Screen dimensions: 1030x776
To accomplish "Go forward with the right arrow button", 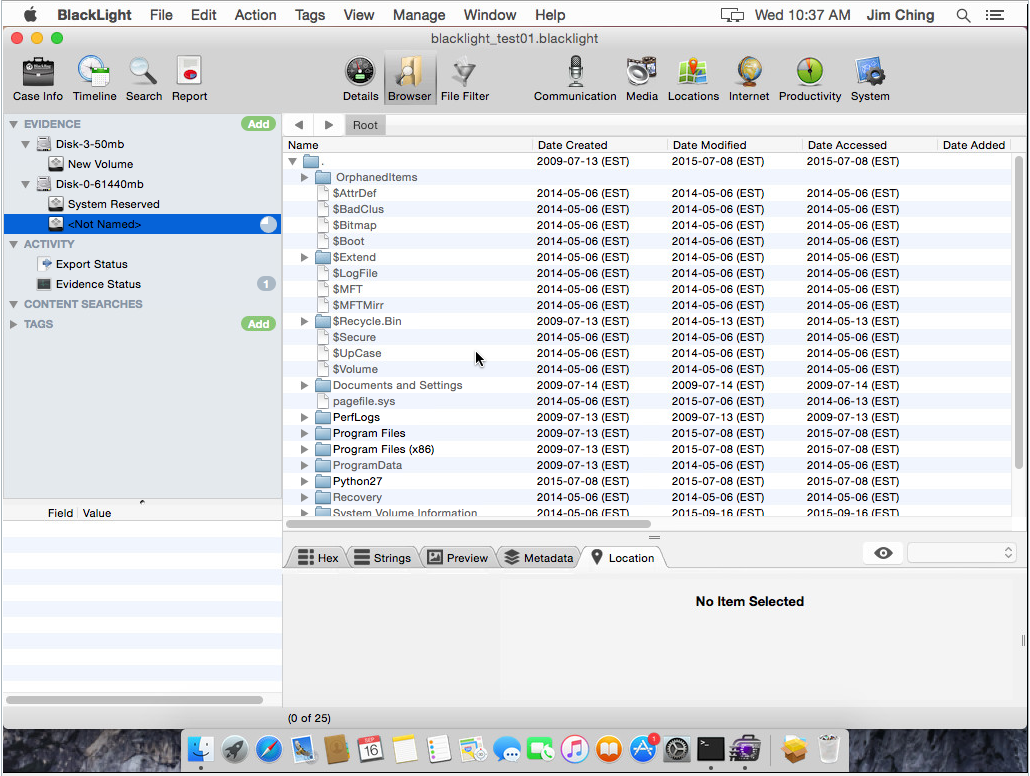I will coord(329,125).
